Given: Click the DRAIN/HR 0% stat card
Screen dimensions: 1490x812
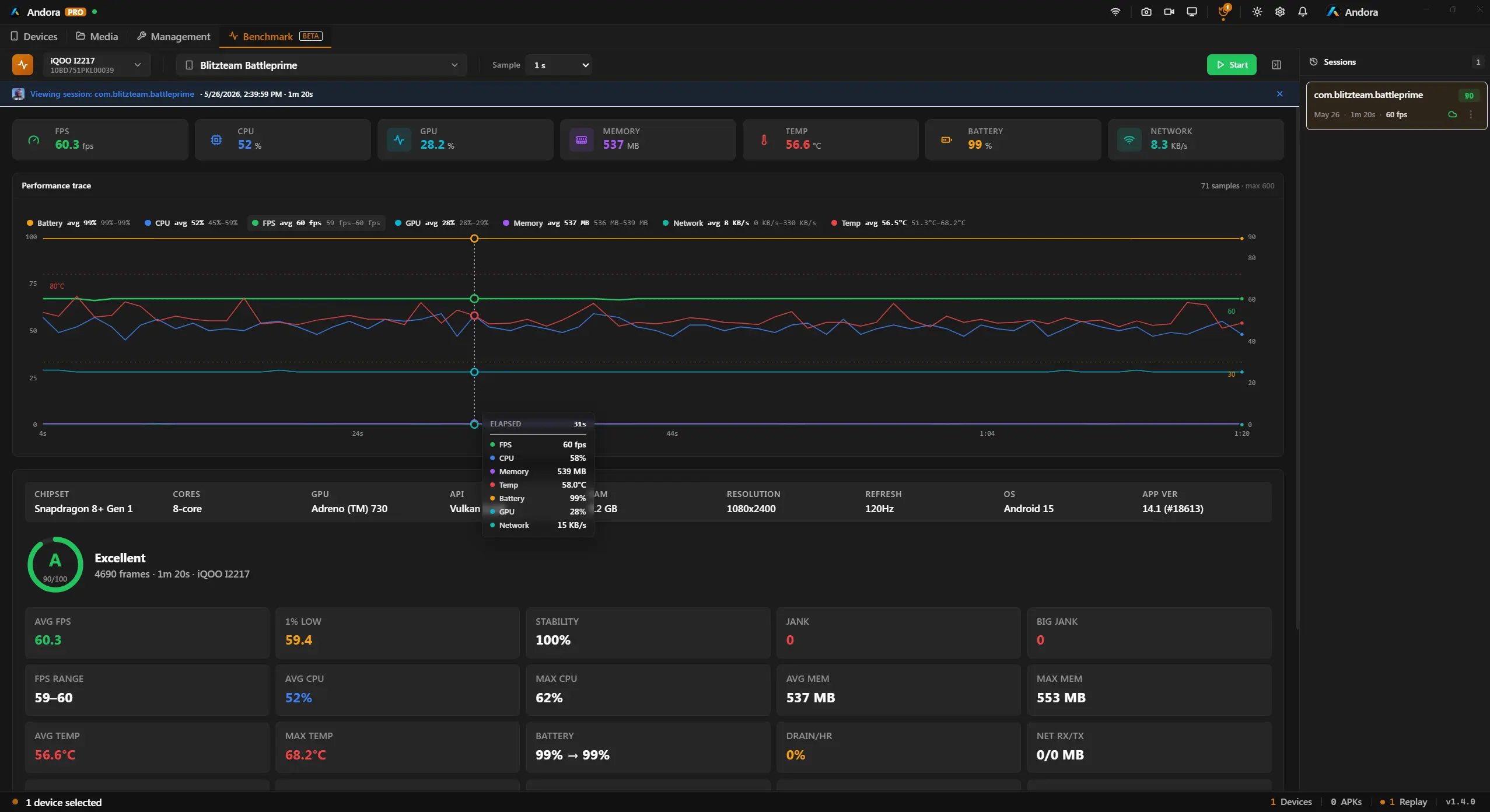Looking at the screenshot, I should pos(898,747).
